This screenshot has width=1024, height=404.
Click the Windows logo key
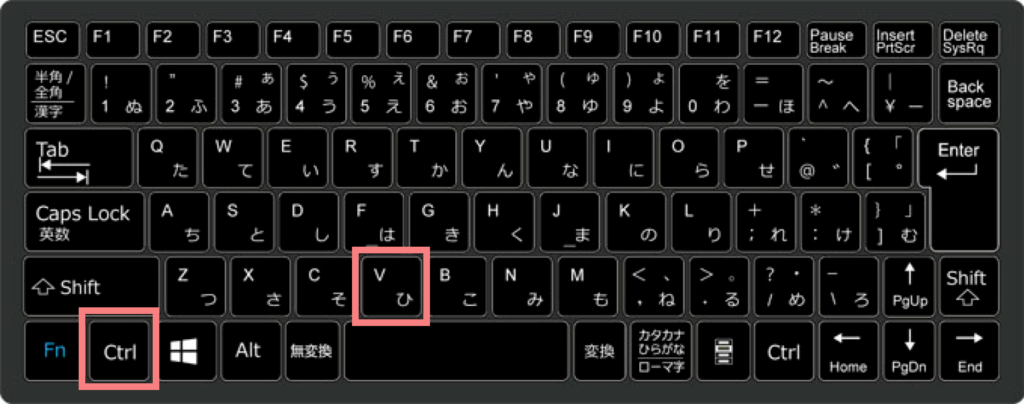(x=185, y=351)
